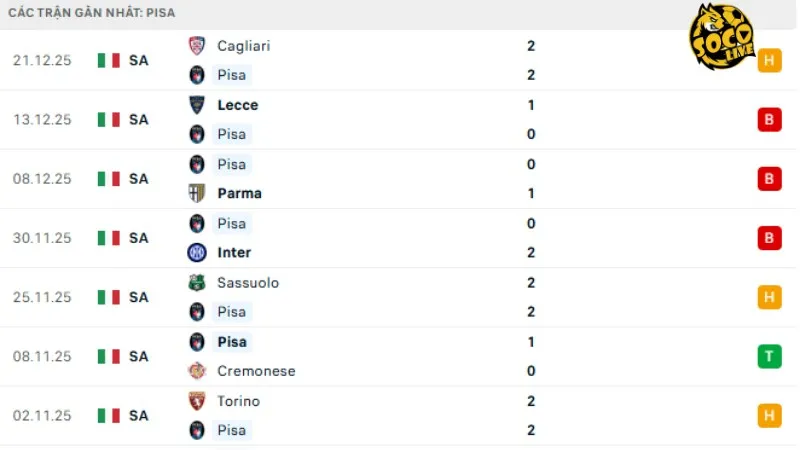
Task: Click the Lecce team logo
Action: (197, 105)
